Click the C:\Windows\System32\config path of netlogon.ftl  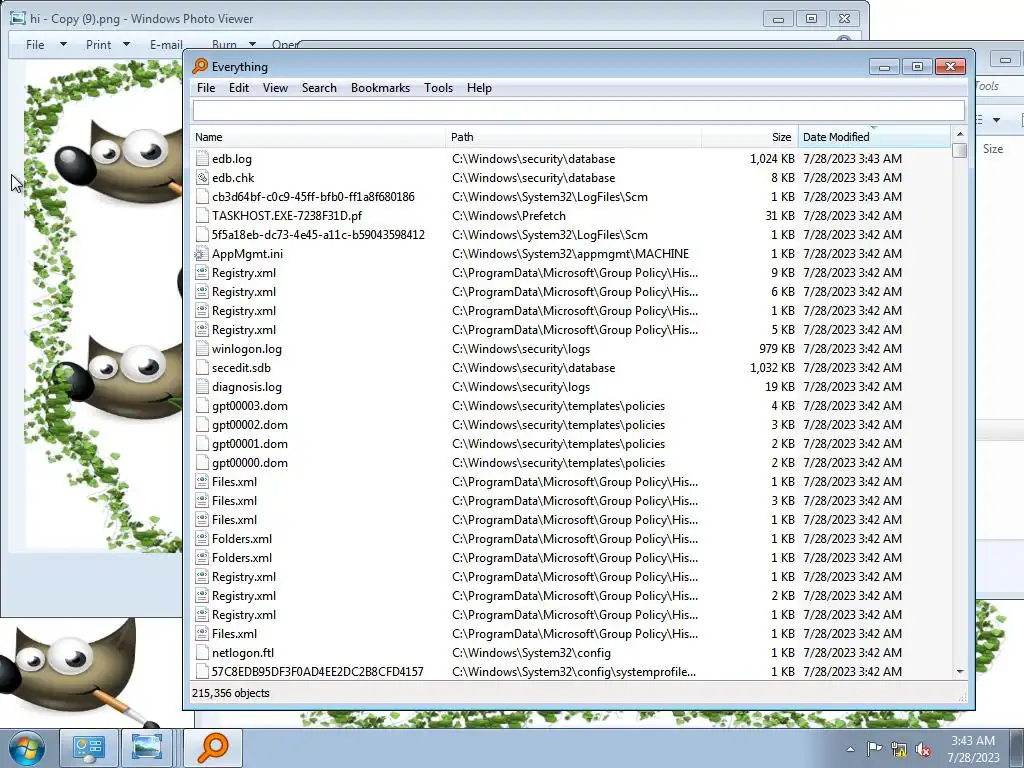coord(531,652)
